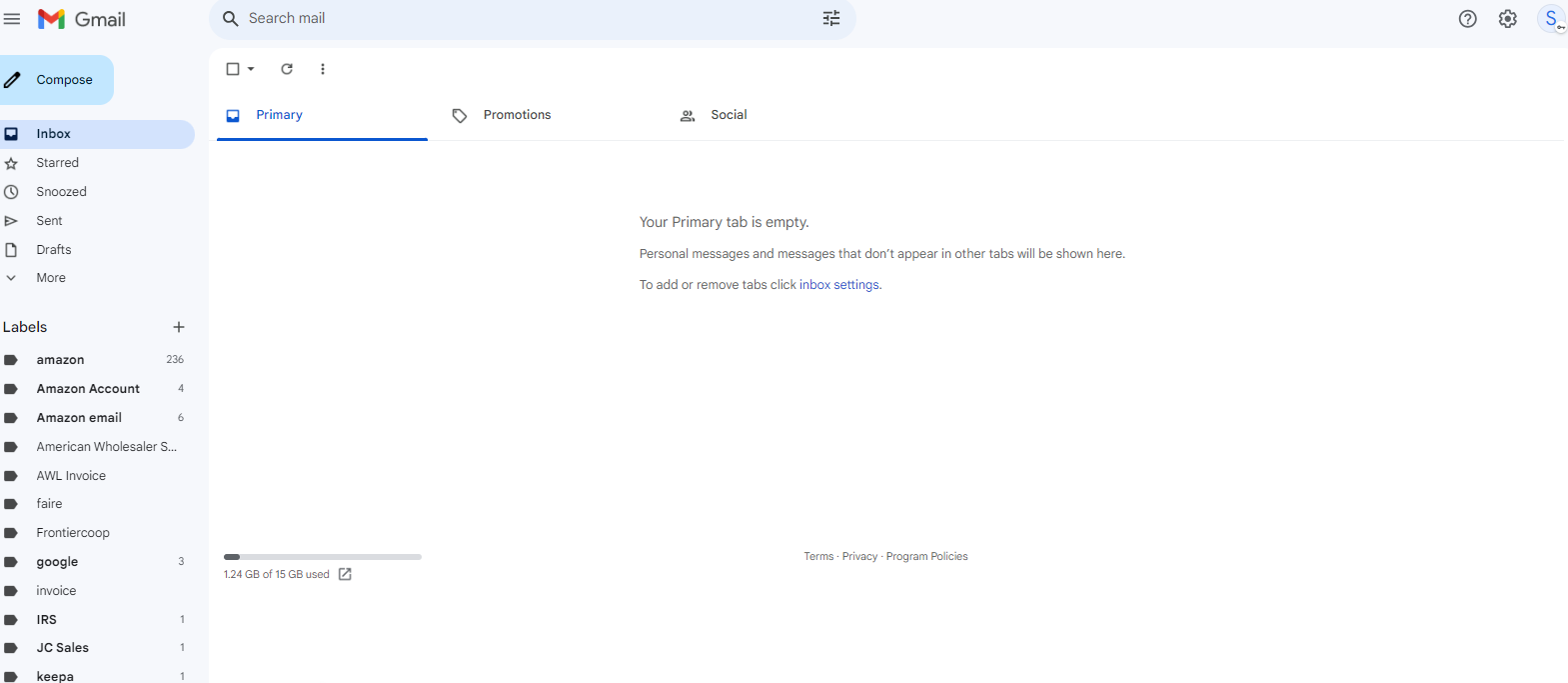Click the Gmail logo
Screen dimensions: 1568x683
point(82,19)
